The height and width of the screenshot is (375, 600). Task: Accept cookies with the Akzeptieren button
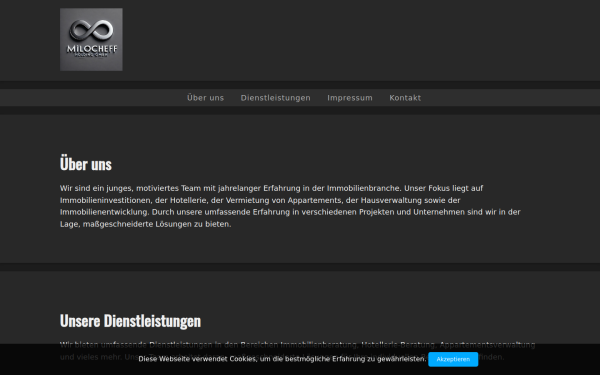[x=453, y=359]
